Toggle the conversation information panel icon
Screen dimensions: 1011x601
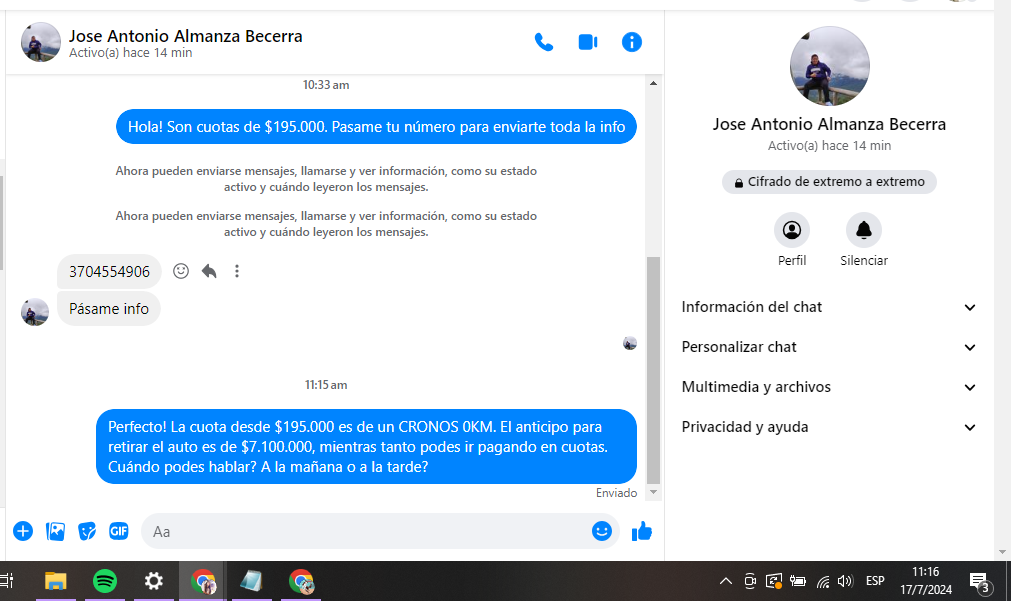point(632,42)
